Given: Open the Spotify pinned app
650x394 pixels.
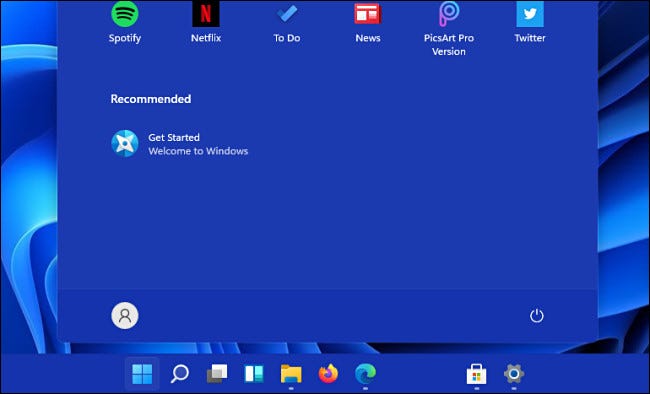Looking at the screenshot, I should click(125, 23).
